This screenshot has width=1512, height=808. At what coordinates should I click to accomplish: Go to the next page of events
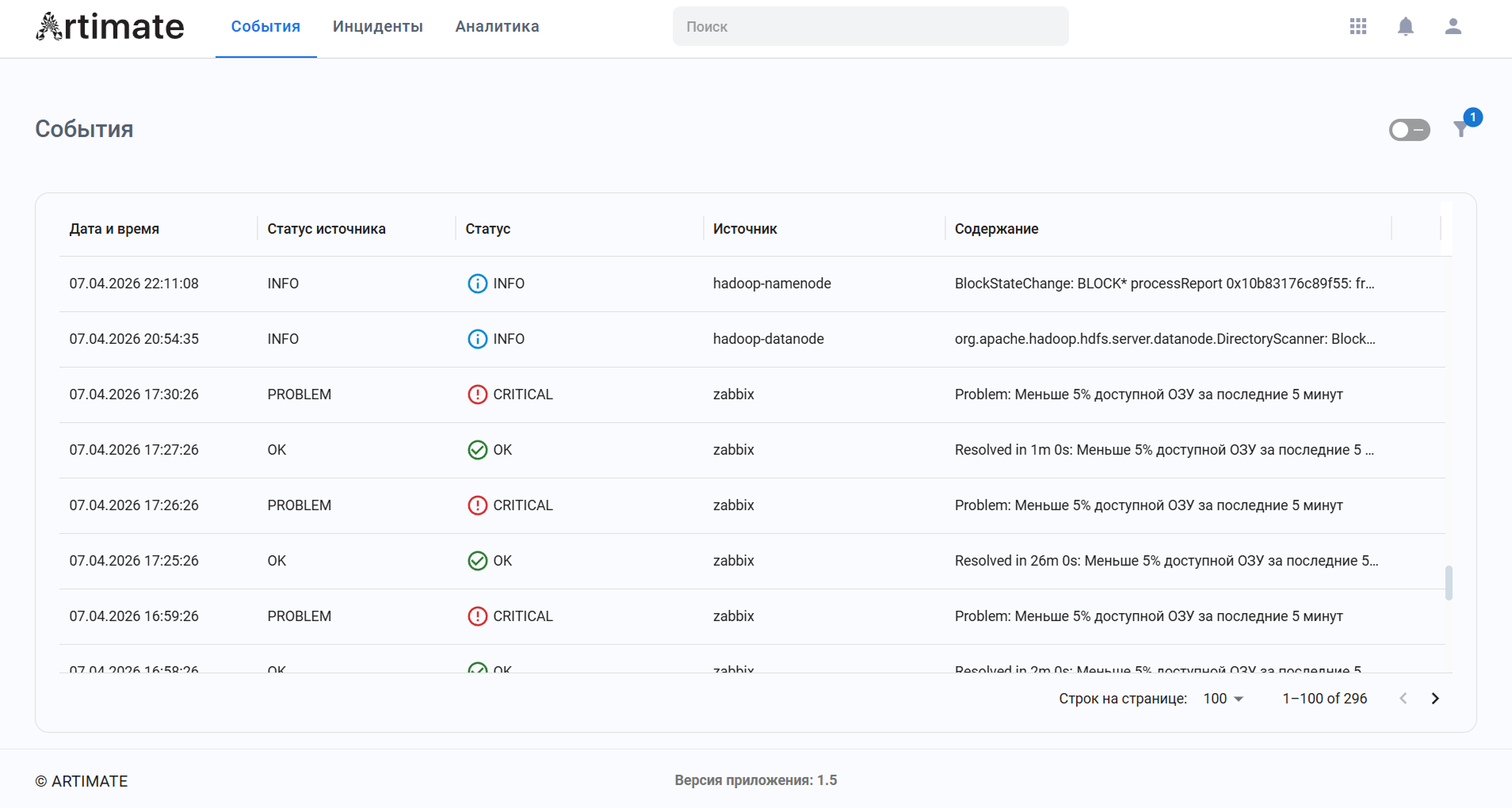(x=1435, y=699)
